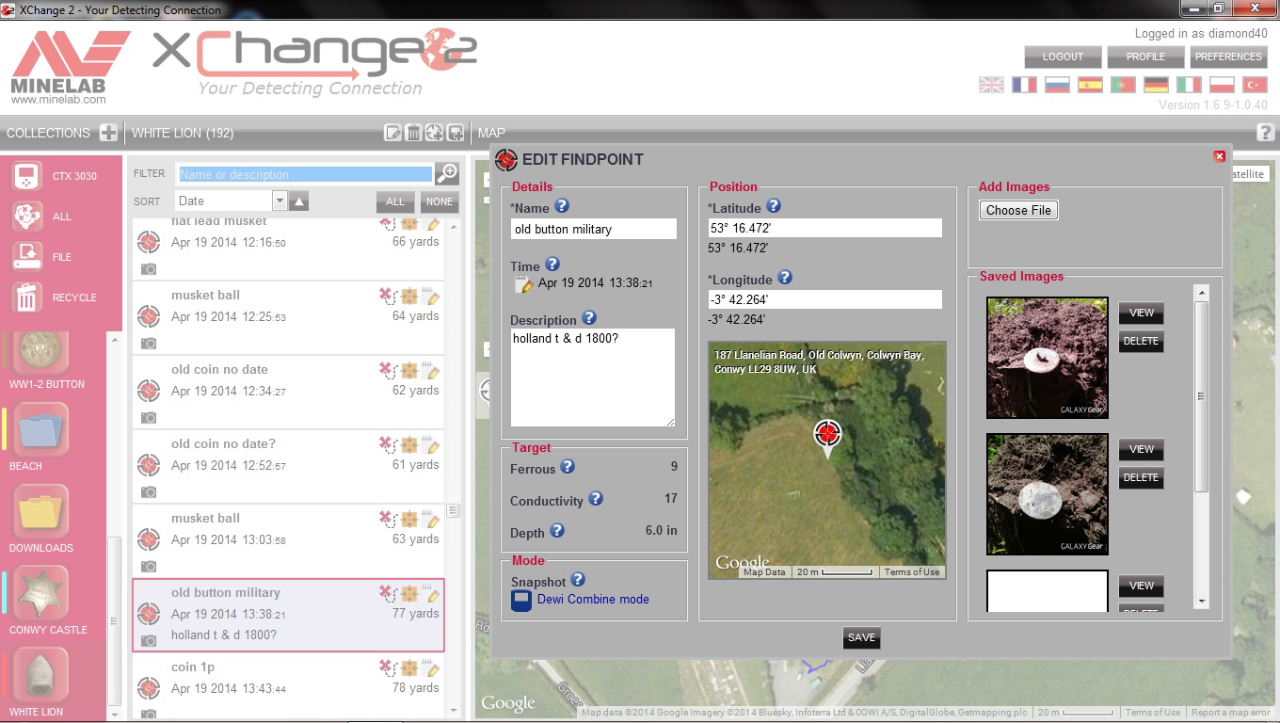Select Polish language flag
Viewport: 1280px width, 723px height.
click(x=1222, y=84)
